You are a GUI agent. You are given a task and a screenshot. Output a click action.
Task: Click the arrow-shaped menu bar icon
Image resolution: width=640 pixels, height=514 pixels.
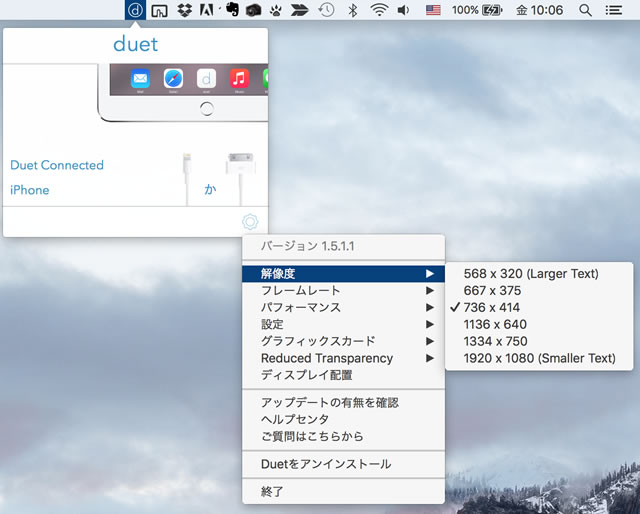point(299,10)
